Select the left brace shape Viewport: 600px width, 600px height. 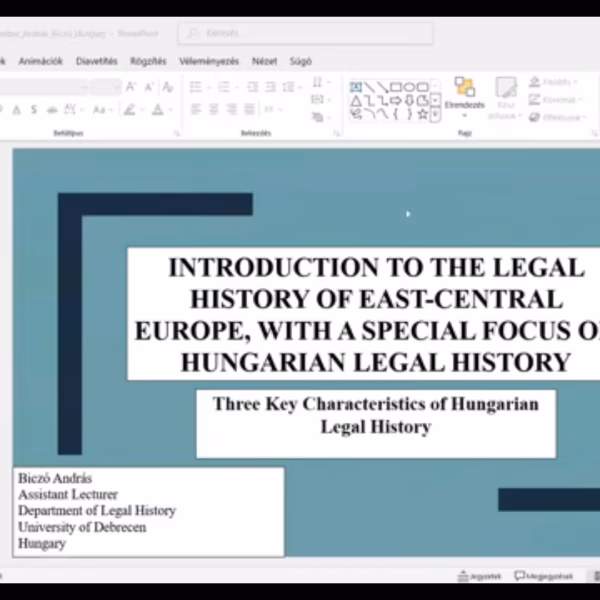click(x=396, y=114)
